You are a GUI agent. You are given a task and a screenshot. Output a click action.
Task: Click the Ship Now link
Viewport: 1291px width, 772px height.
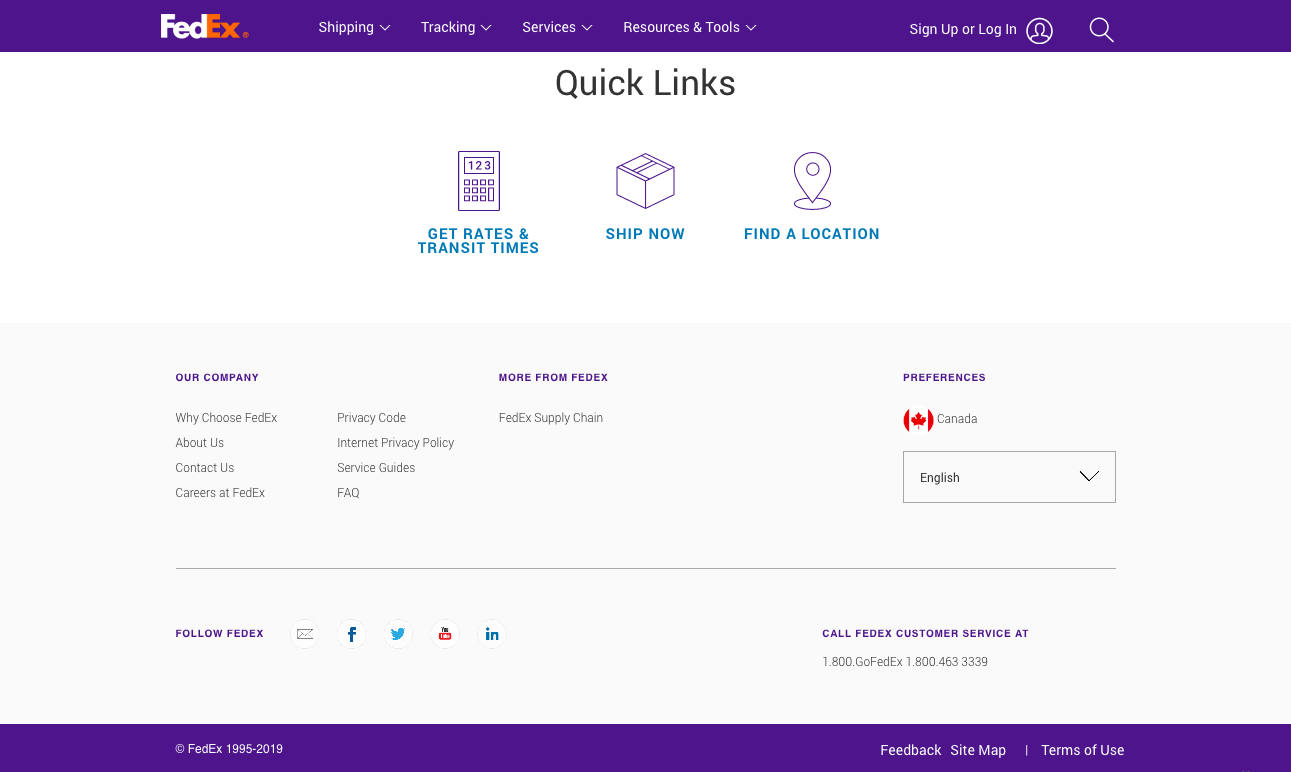(x=645, y=234)
